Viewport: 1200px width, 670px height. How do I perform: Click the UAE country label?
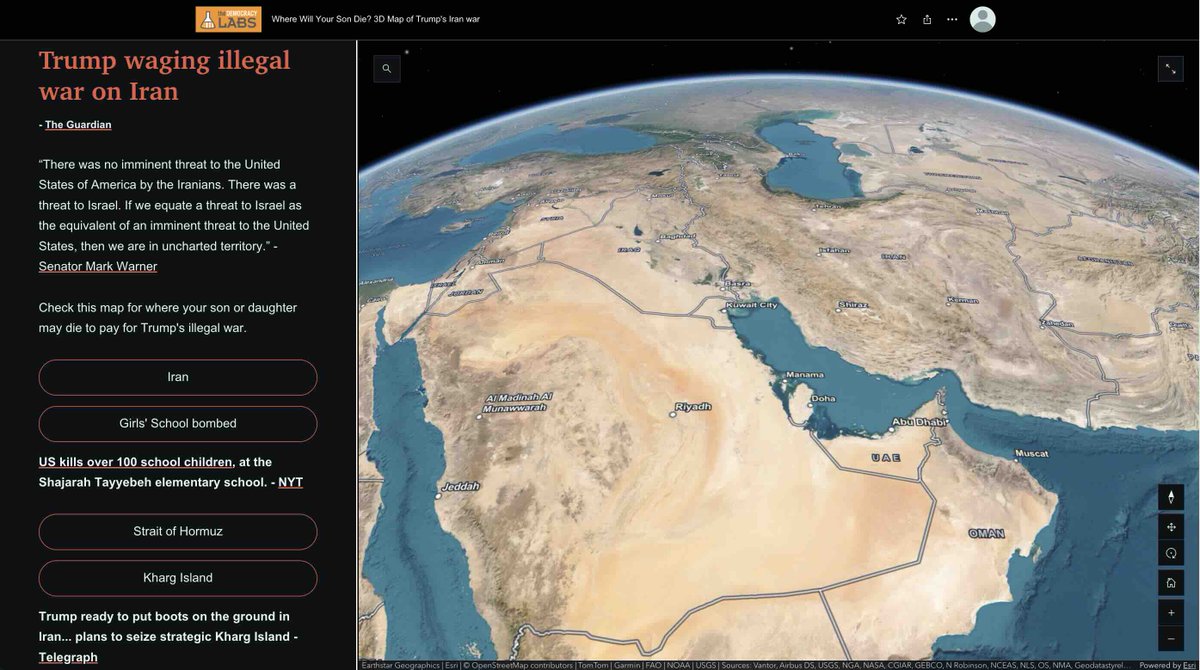(885, 458)
